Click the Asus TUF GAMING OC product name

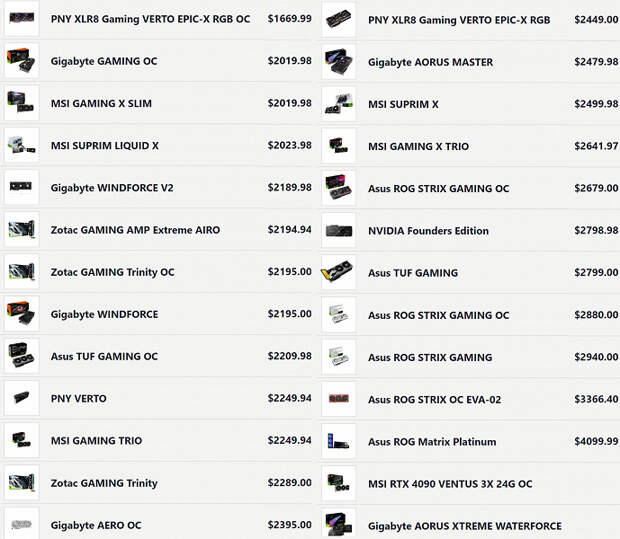104,356
